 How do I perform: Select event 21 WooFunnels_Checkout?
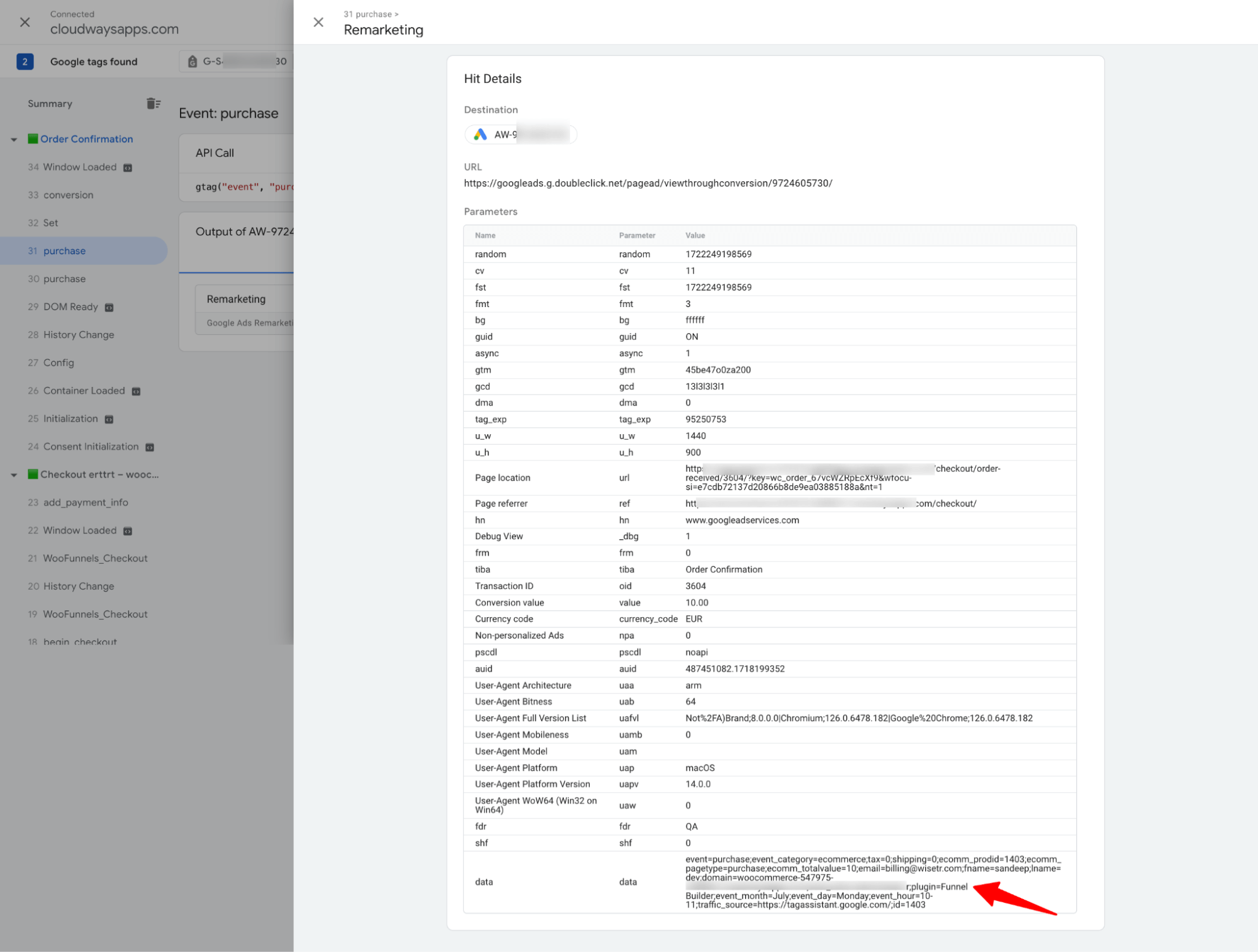coord(87,559)
